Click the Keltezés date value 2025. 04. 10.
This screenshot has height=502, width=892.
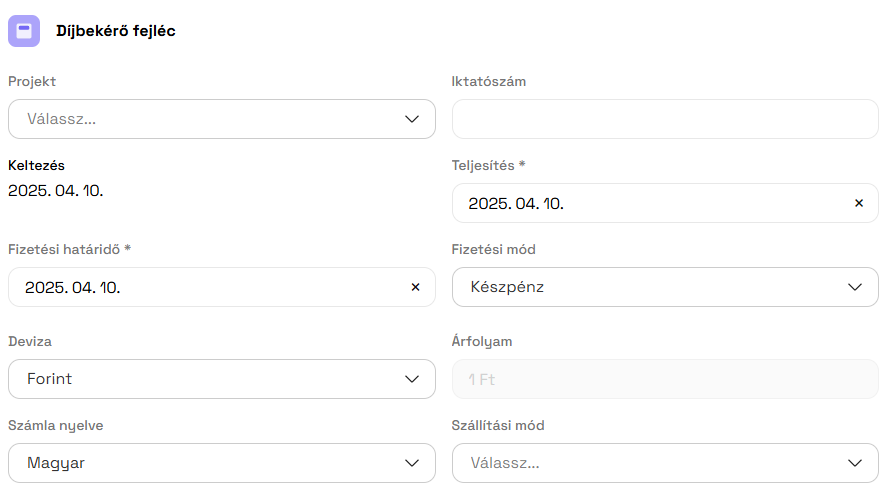tap(56, 190)
